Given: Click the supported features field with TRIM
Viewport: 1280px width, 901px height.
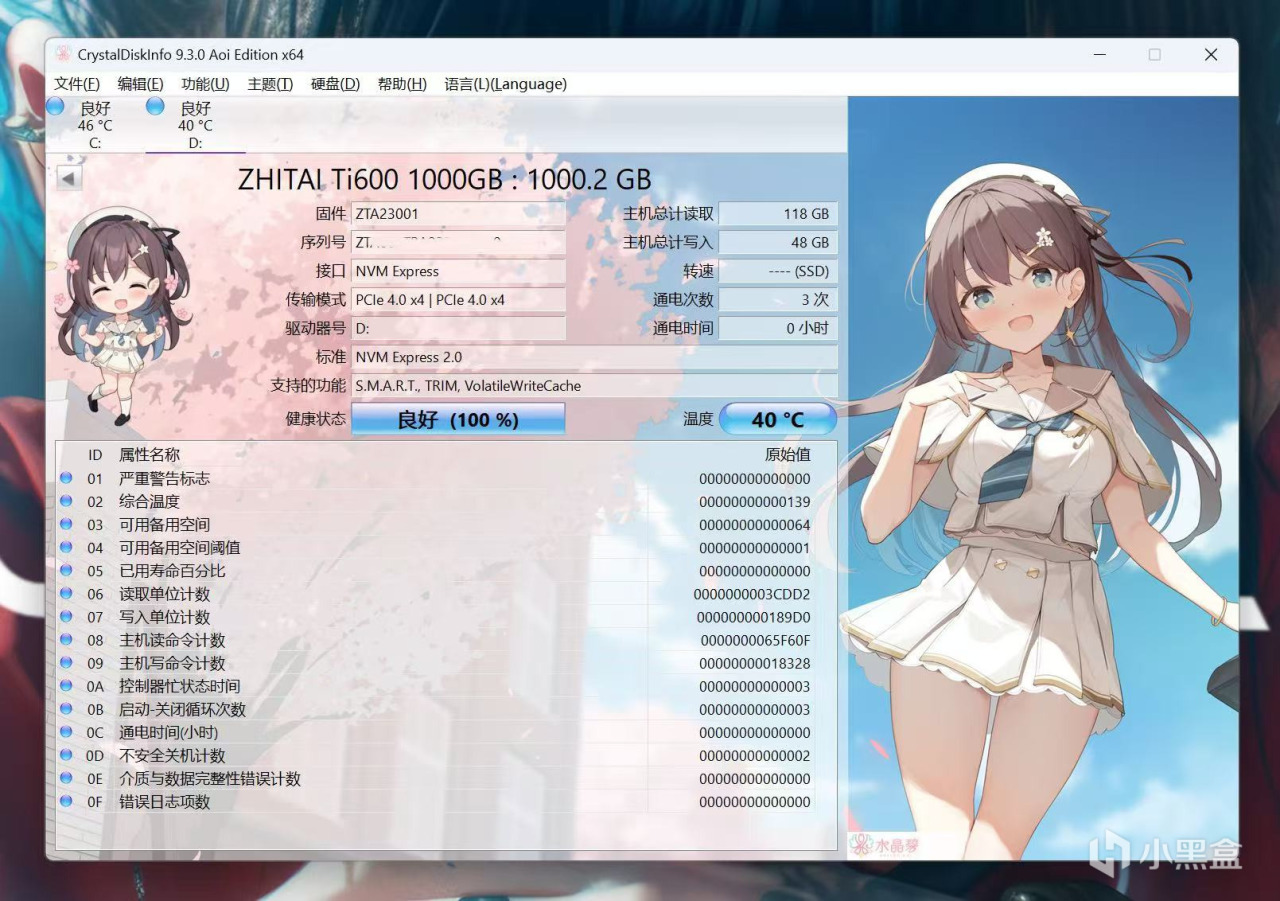Looking at the screenshot, I should (594, 385).
